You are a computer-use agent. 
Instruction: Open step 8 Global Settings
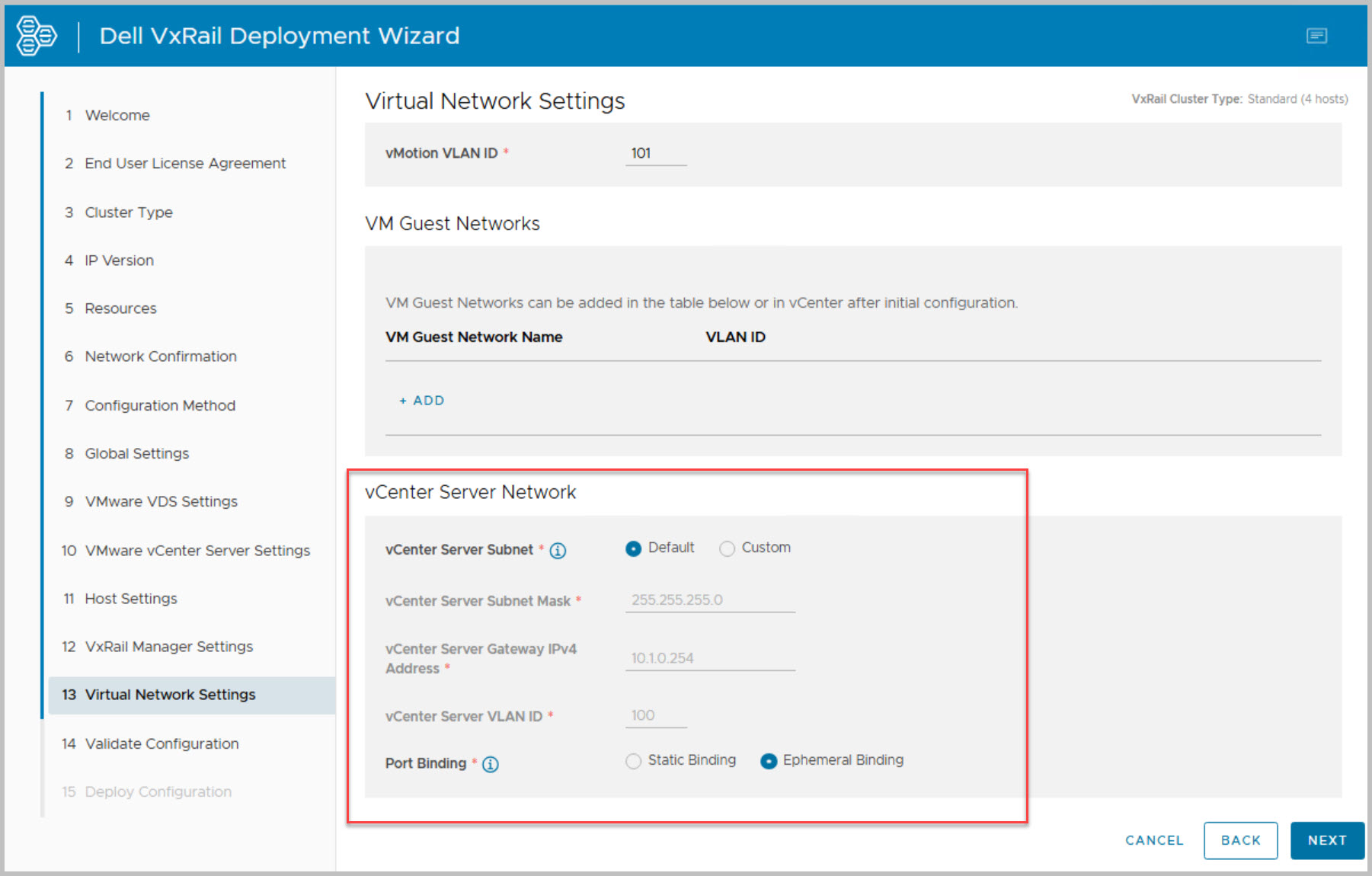tap(137, 453)
